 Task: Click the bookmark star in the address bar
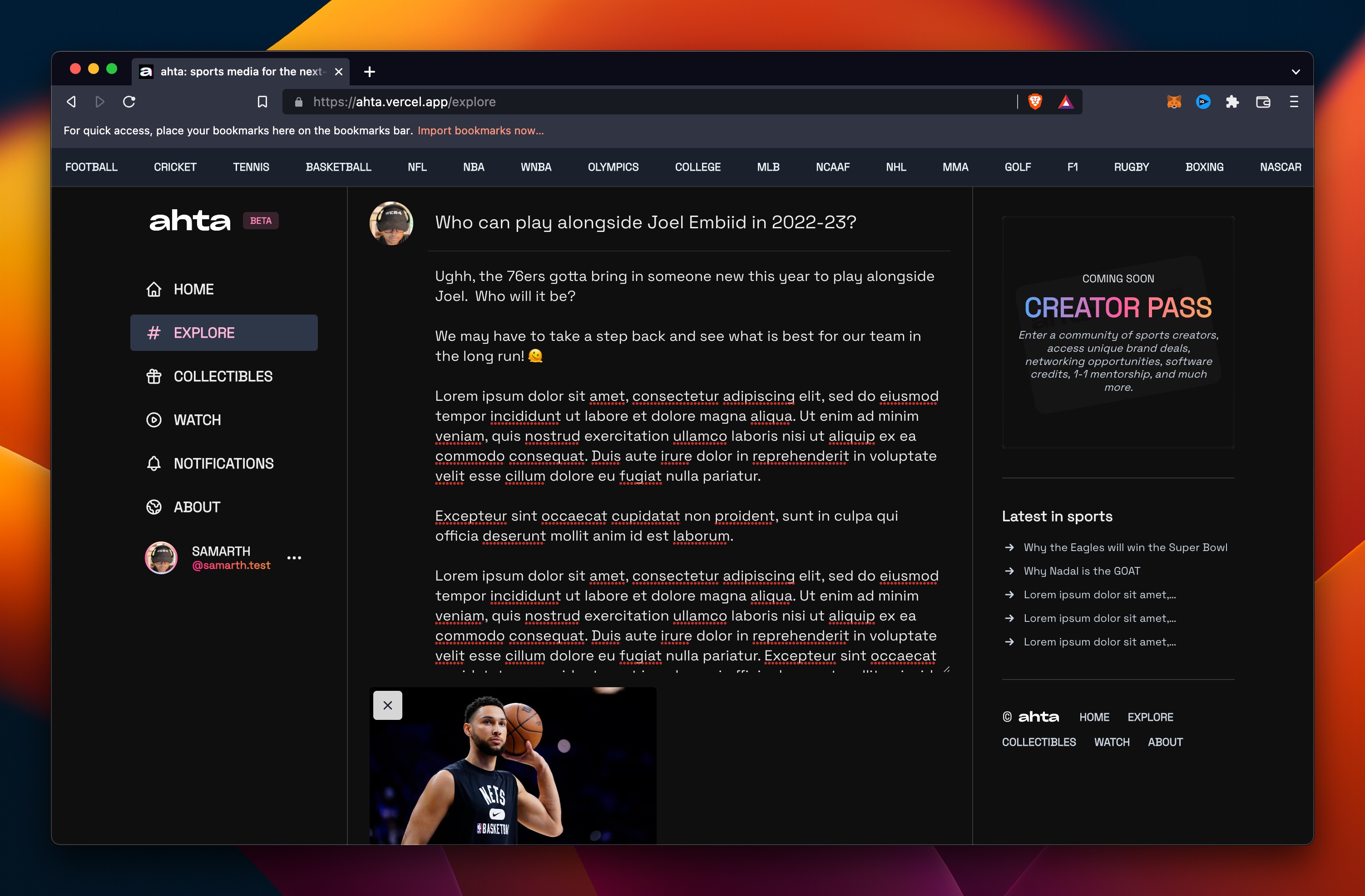[262, 102]
